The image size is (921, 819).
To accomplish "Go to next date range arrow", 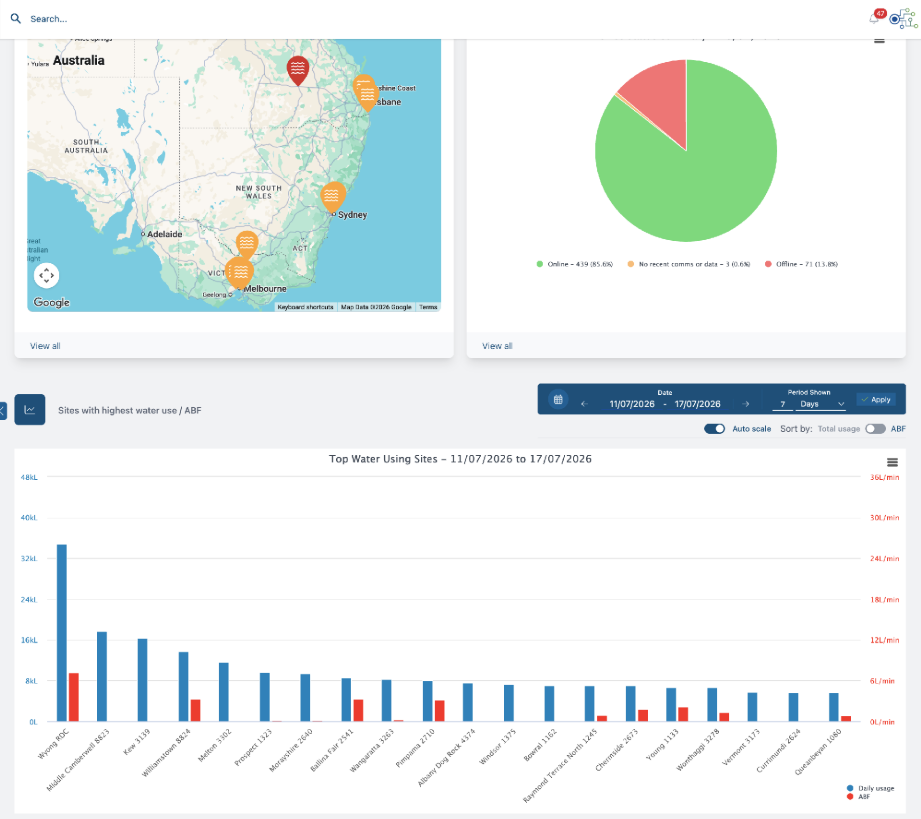I will 745,404.
